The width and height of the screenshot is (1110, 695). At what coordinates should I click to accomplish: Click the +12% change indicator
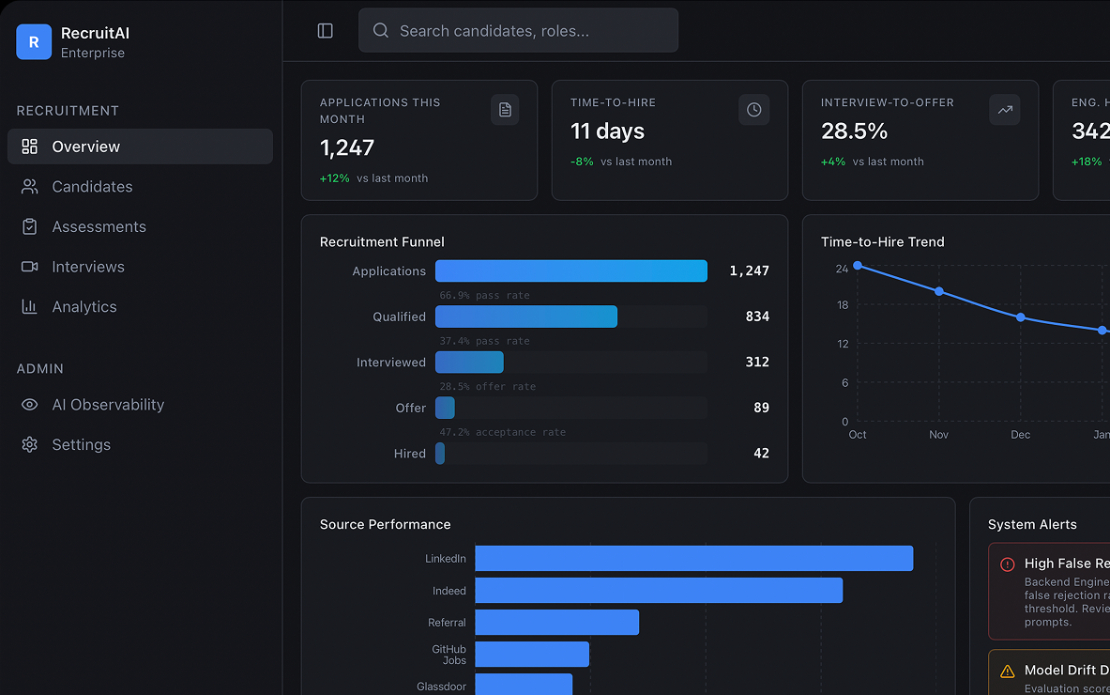pyautogui.click(x=334, y=178)
